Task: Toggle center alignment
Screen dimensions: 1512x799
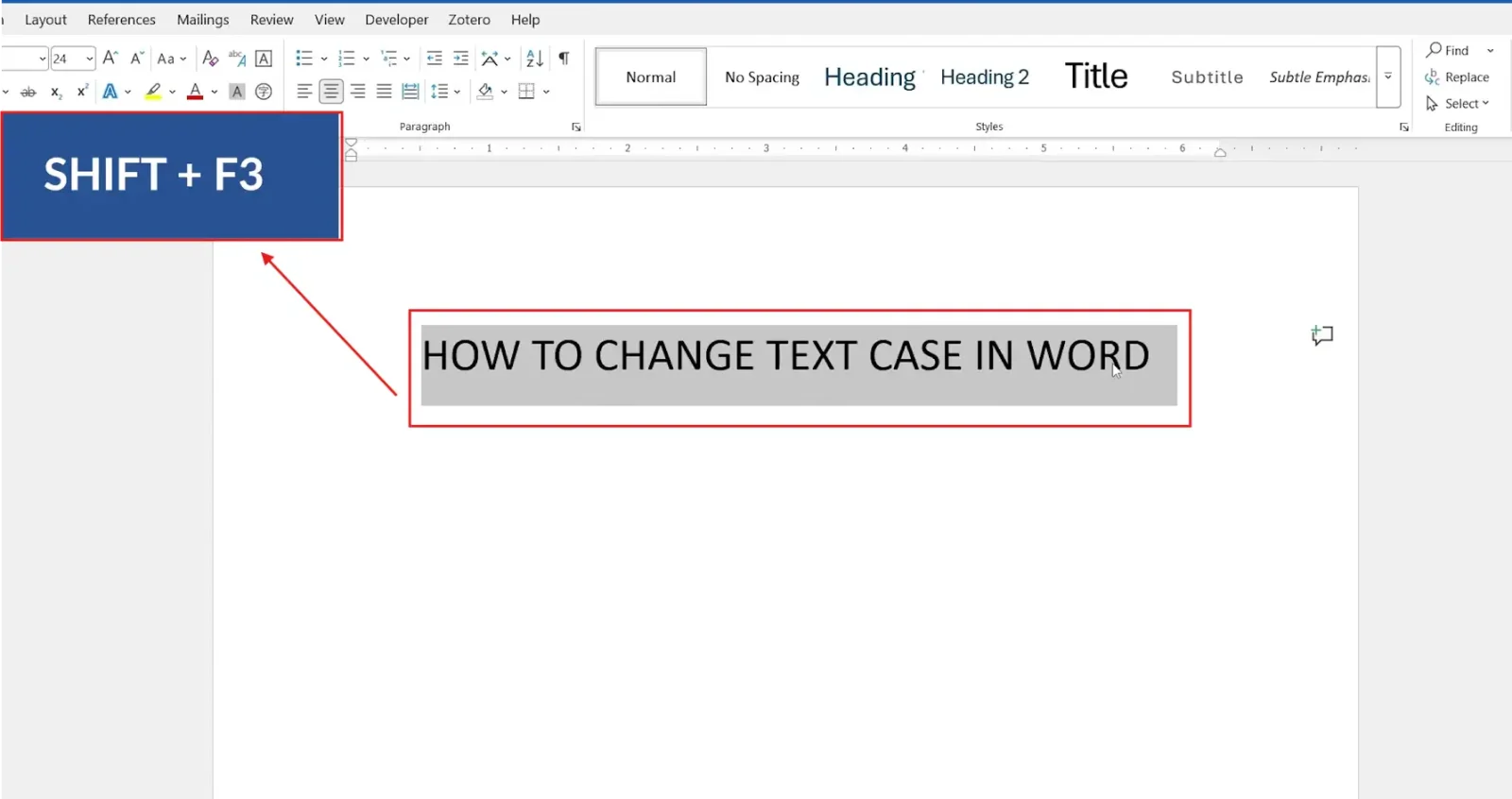Action: 331,92
